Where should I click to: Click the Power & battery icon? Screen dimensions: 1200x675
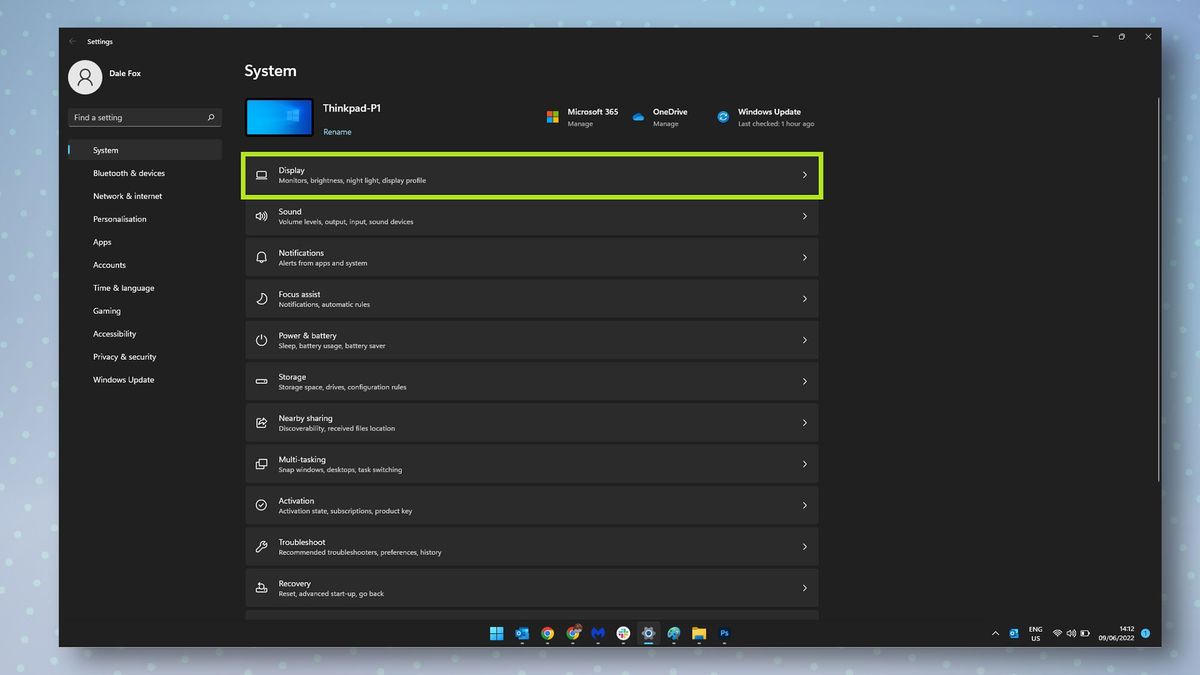262,340
